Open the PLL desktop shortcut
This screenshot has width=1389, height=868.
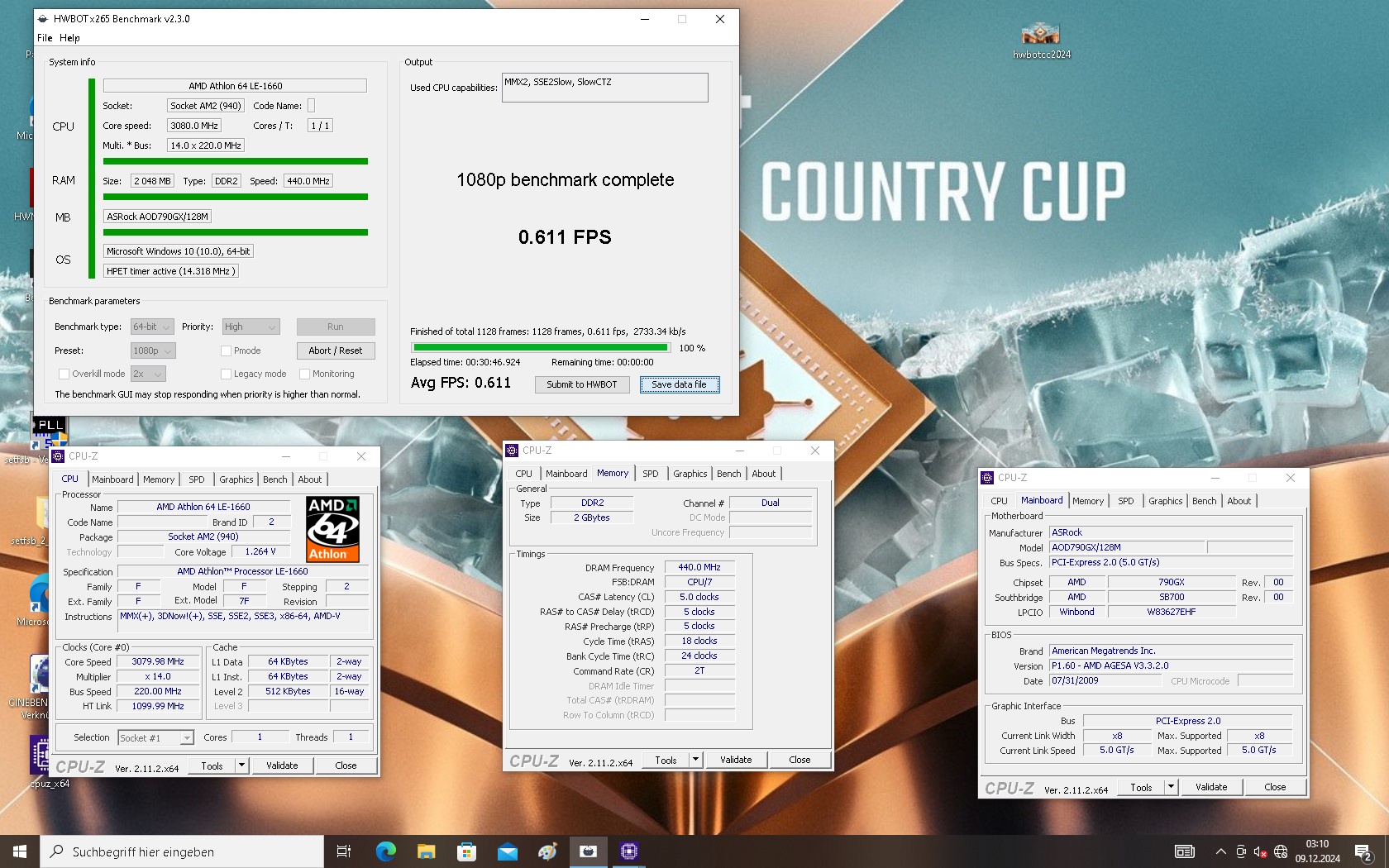pos(49,432)
